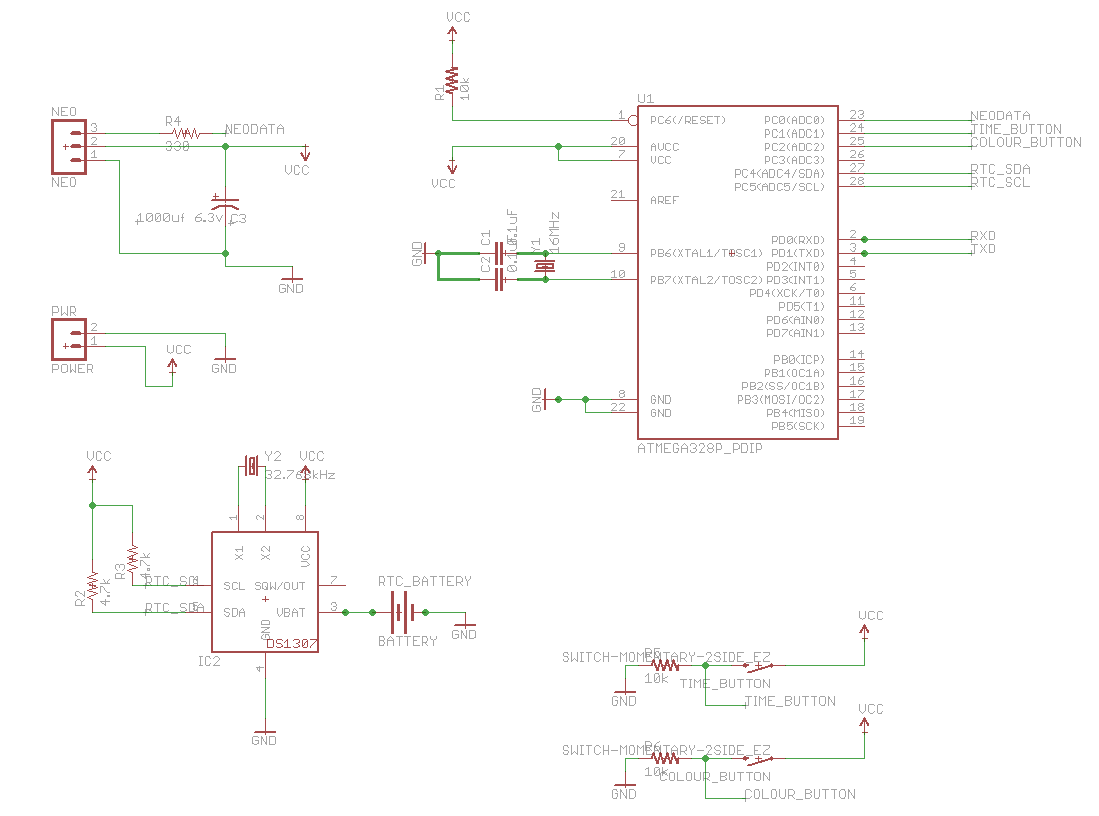Select the TIME_BUTTON net label beside U1 pin 24
Screen dimensions: 1099x816
(x=1016, y=129)
